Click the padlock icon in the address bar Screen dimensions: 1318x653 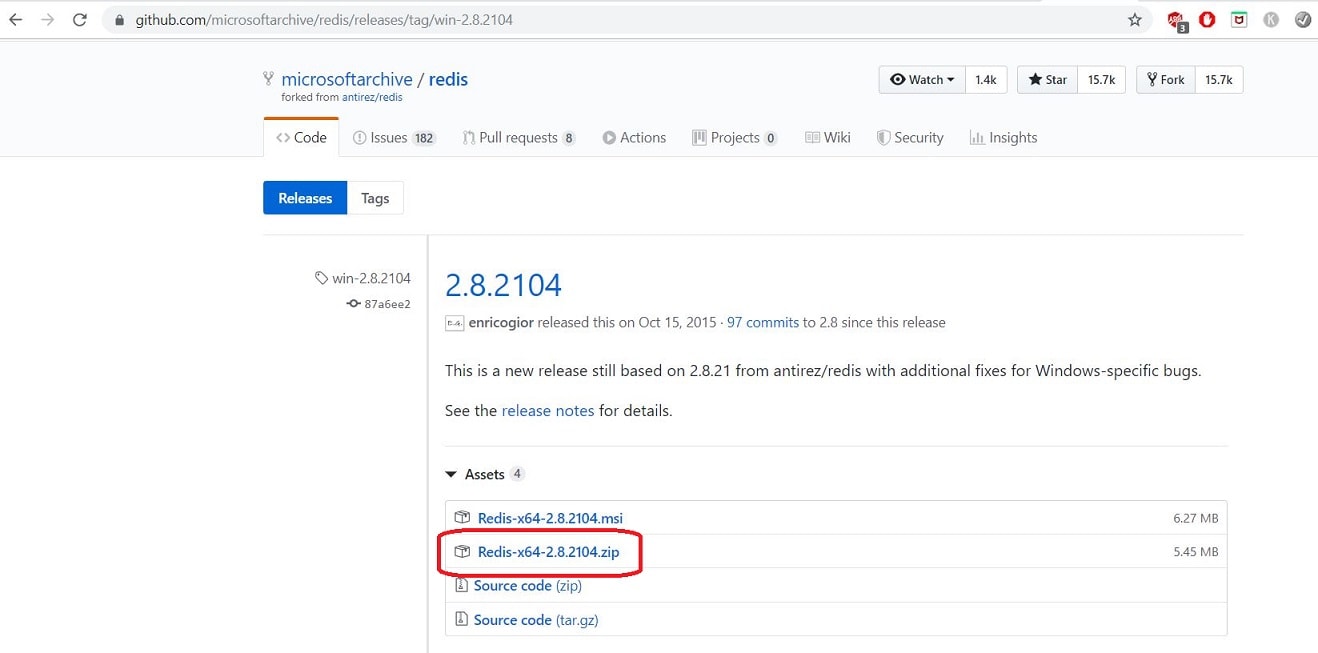(120, 20)
